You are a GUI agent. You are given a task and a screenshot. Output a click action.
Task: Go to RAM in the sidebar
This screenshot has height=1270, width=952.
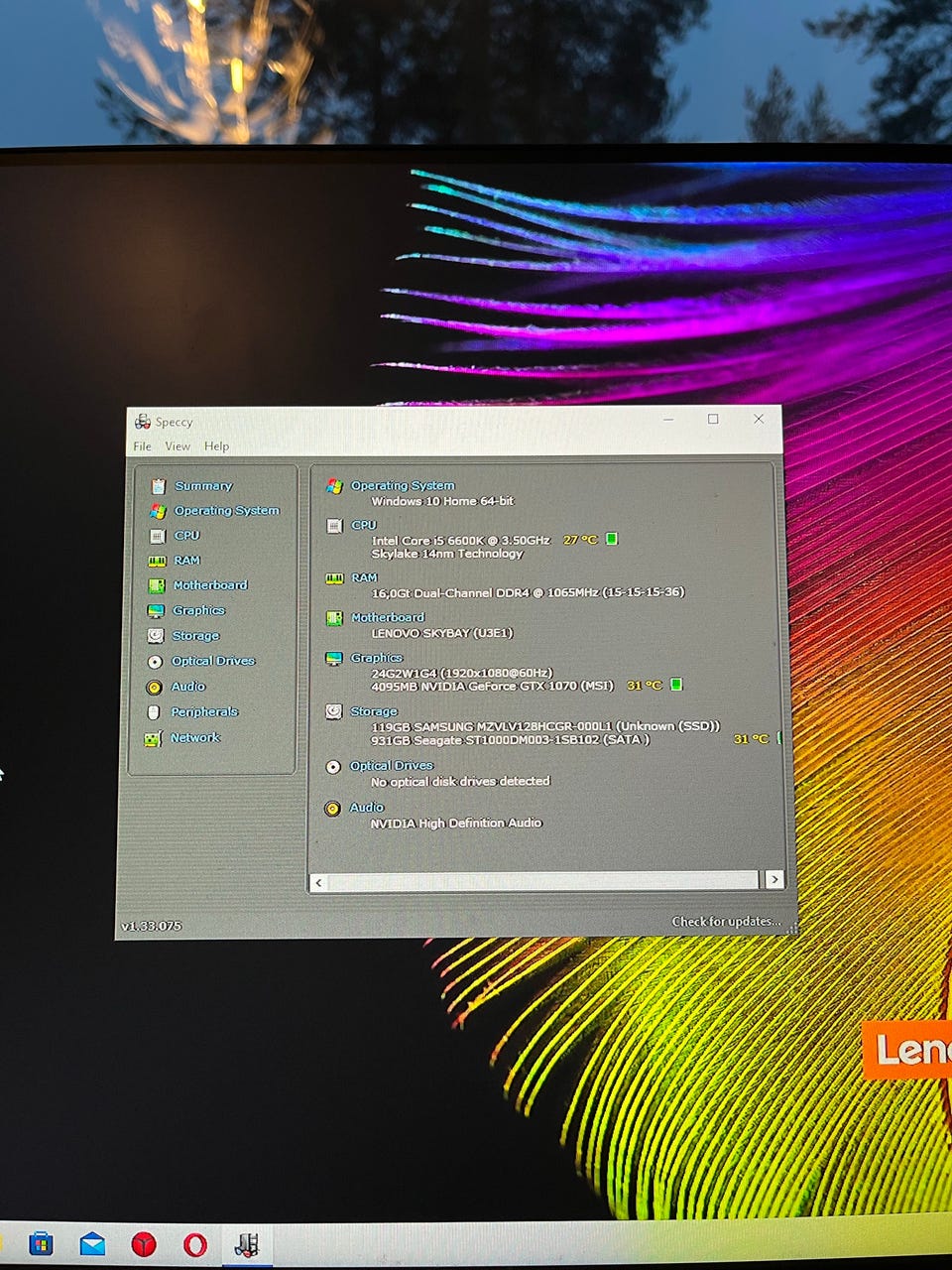click(187, 561)
